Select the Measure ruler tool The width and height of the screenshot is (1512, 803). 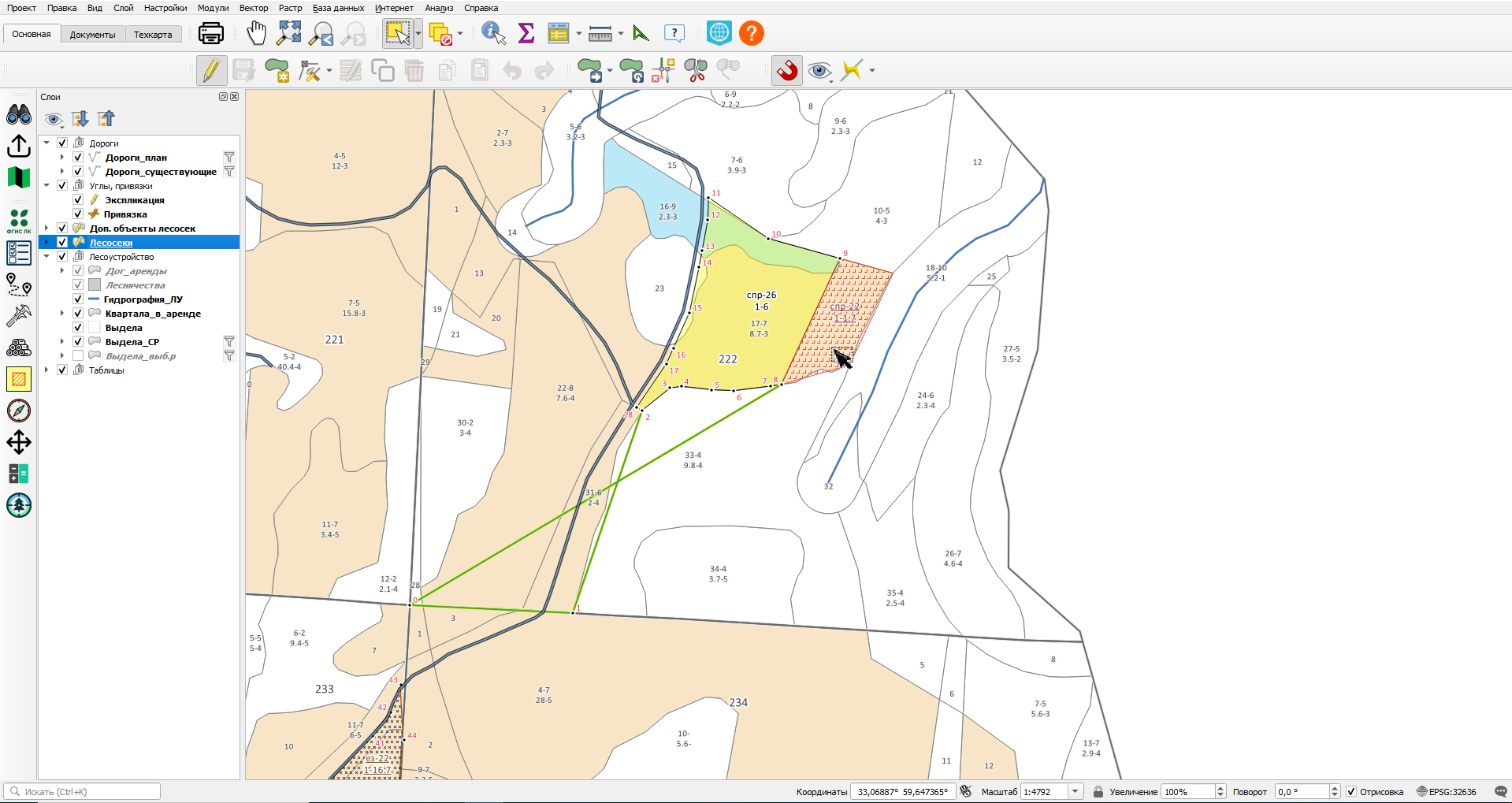point(600,33)
